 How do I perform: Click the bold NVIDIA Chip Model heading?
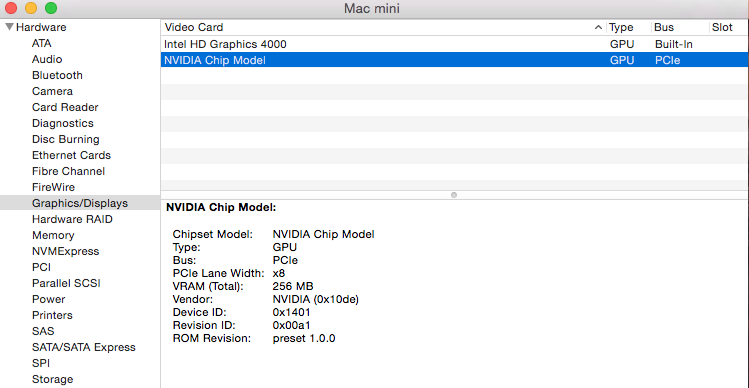(x=221, y=208)
